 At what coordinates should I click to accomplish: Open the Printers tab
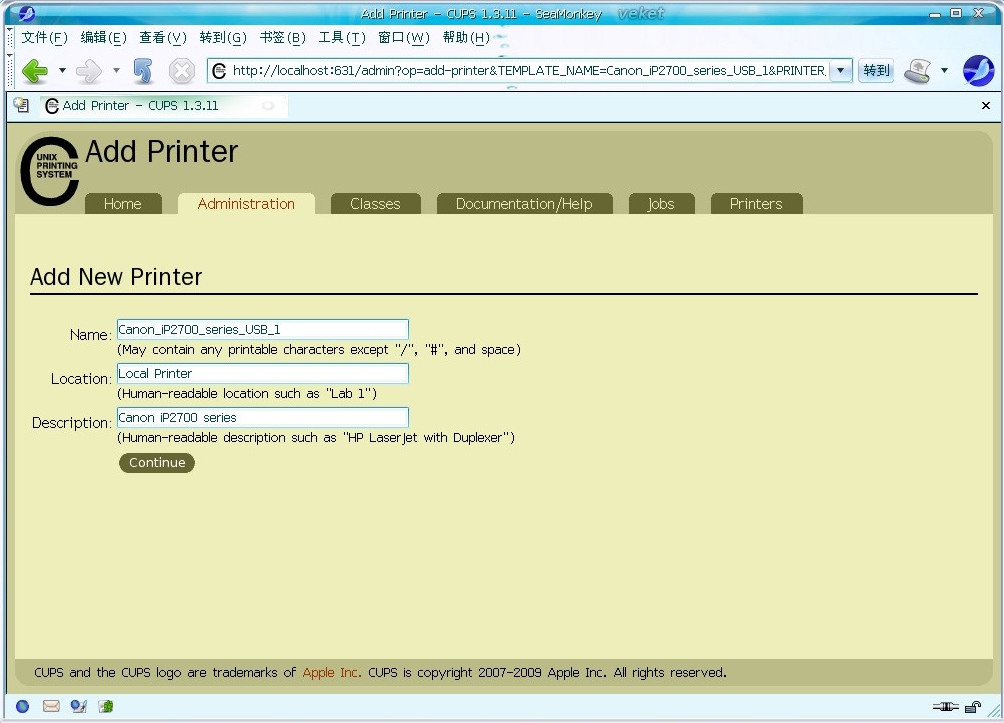756,204
